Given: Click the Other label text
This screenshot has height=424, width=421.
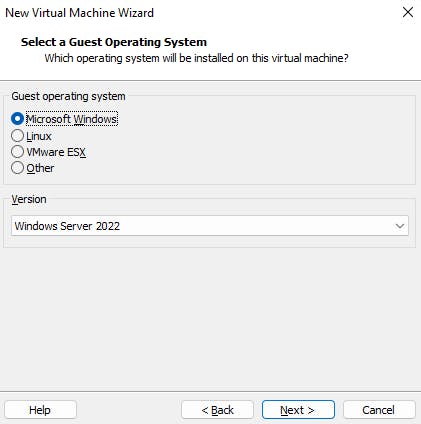Looking at the screenshot, I should click(x=40, y=168).
